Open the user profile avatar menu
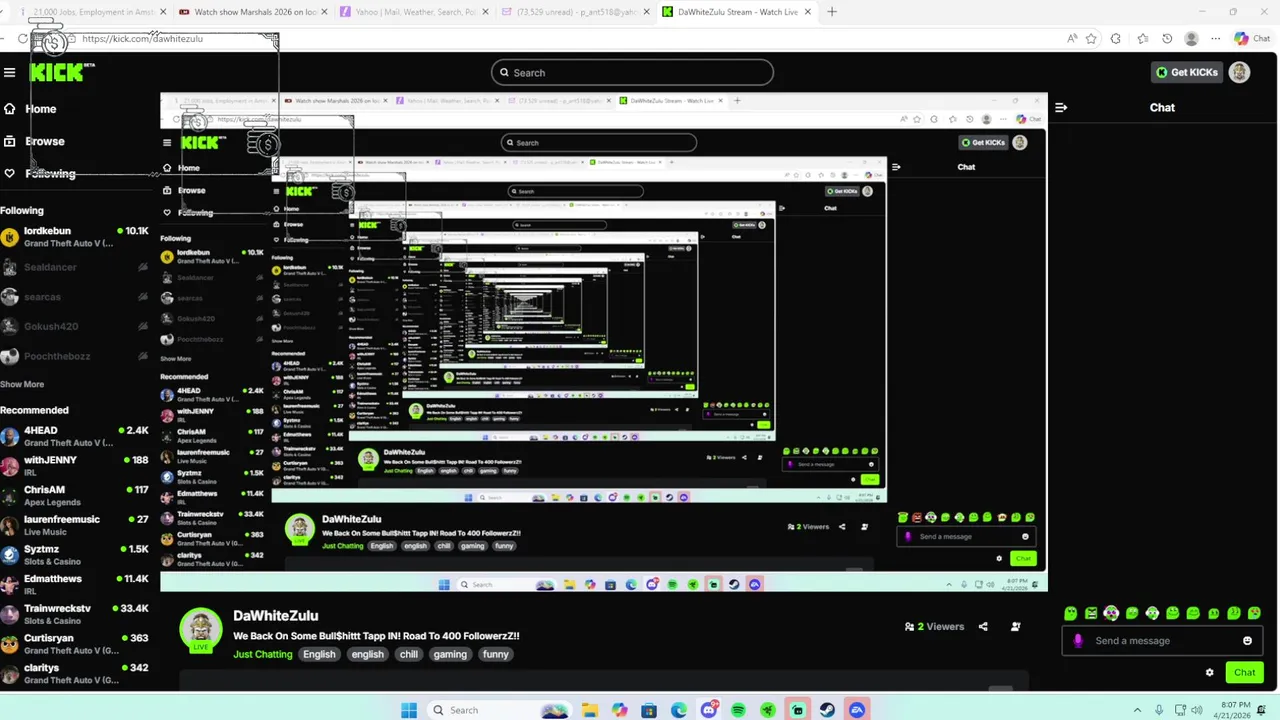The image size is (1280, 720). [1239, 72]
